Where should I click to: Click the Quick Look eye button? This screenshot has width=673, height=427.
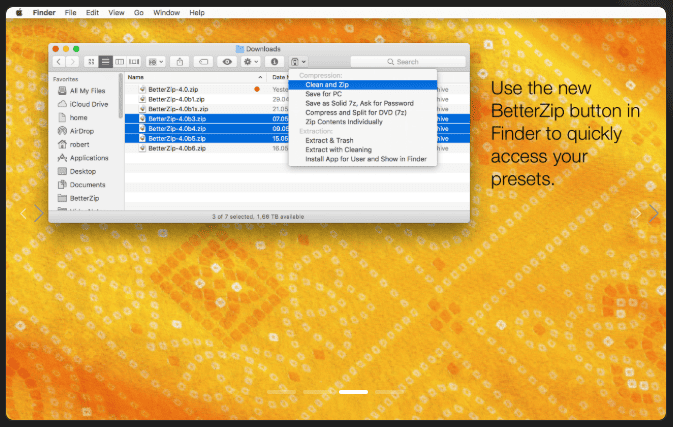227,62
